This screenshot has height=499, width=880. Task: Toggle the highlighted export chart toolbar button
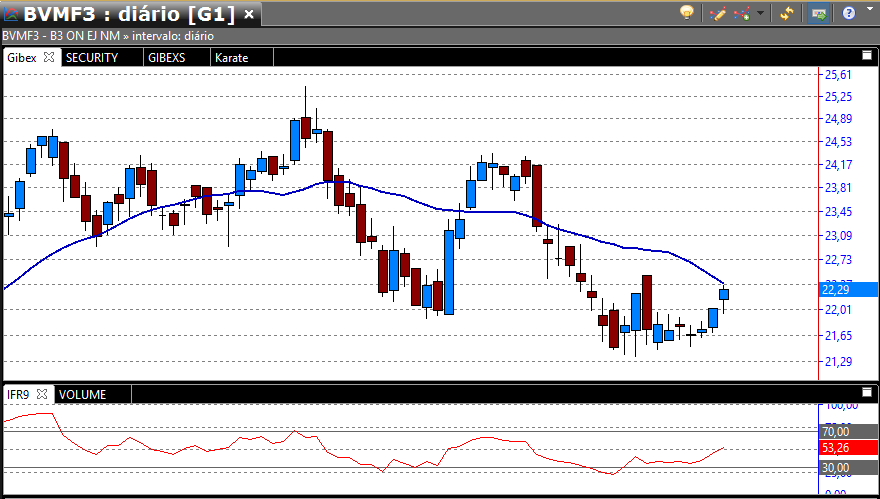click(818, 13)
